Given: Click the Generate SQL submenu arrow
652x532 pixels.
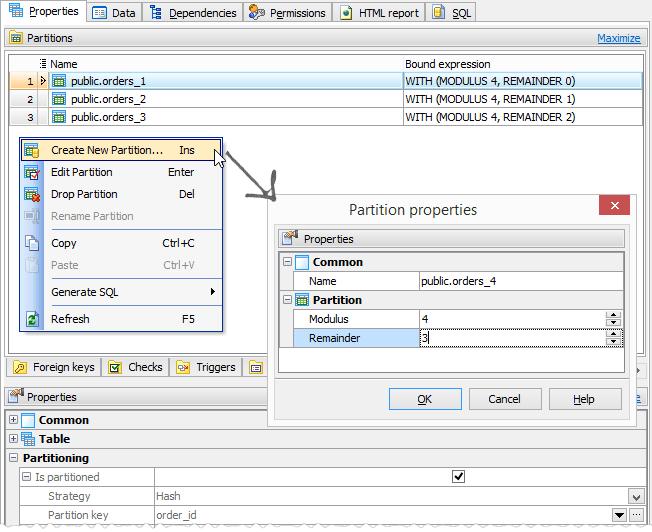Looking at the screenshot, I should pos(212,292).
